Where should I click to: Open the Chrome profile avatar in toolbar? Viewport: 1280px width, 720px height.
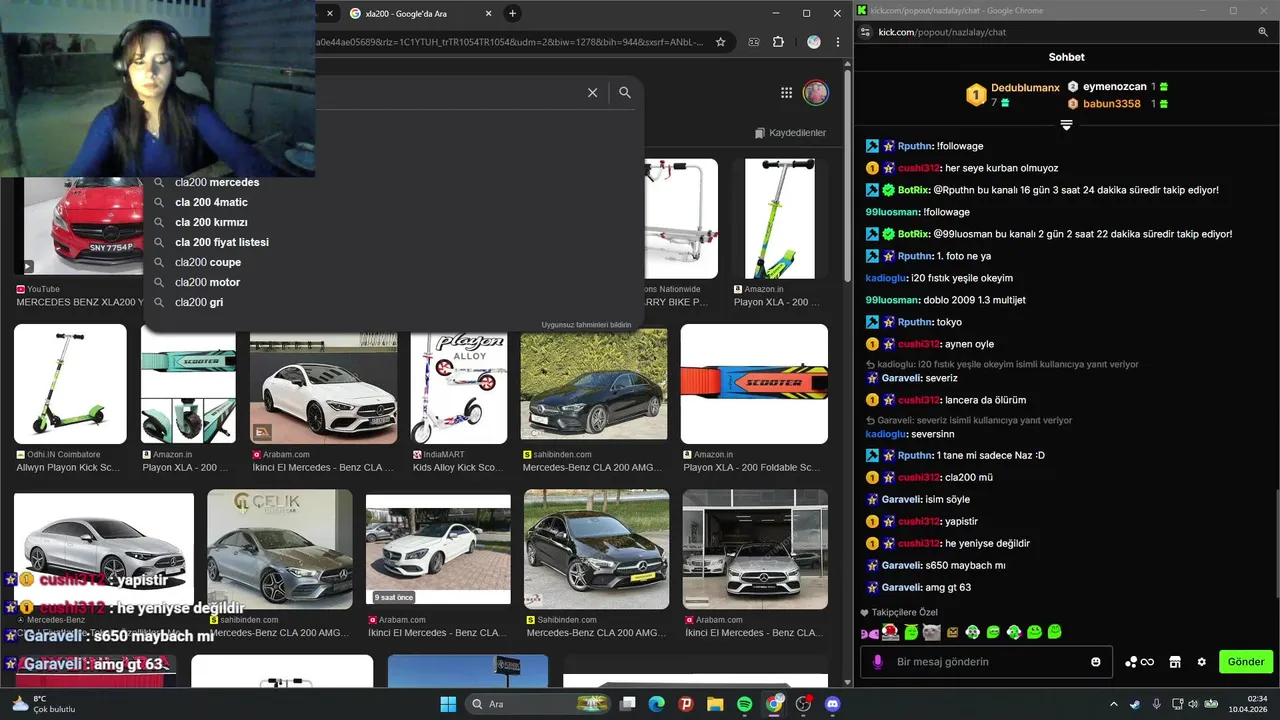click(814, 42)
